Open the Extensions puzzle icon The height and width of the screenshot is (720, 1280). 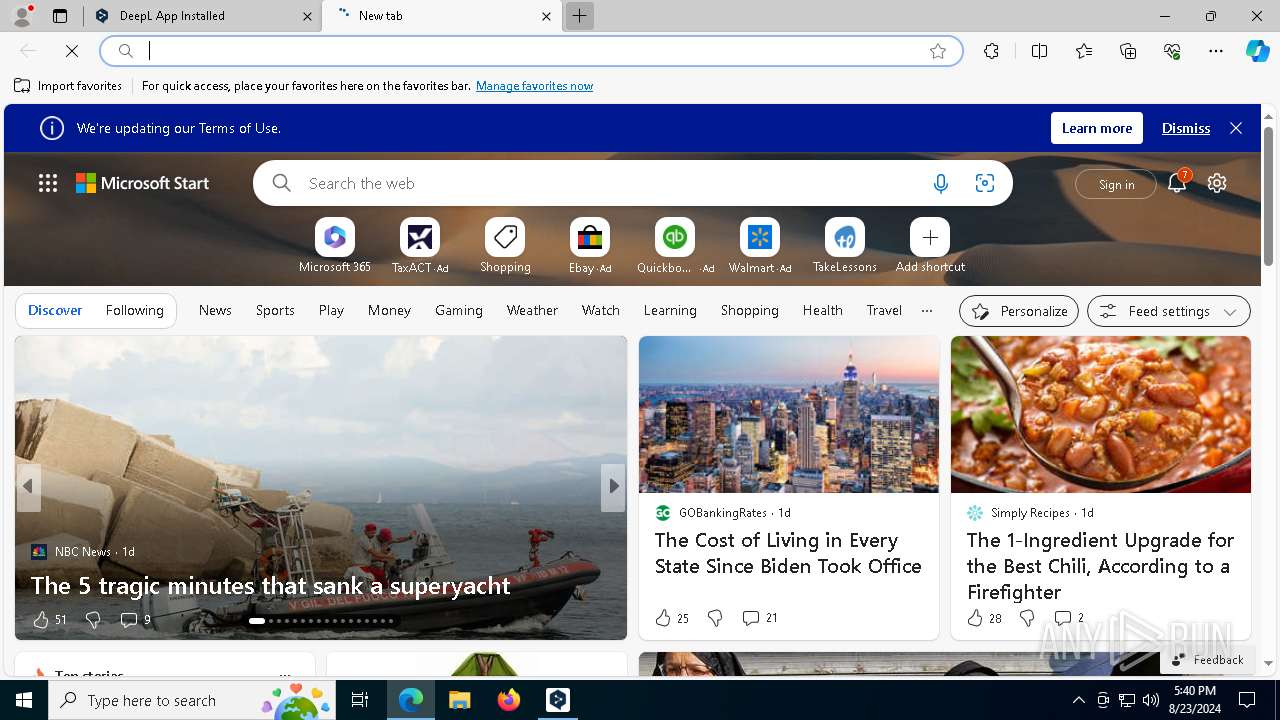(x=991, y=51)
